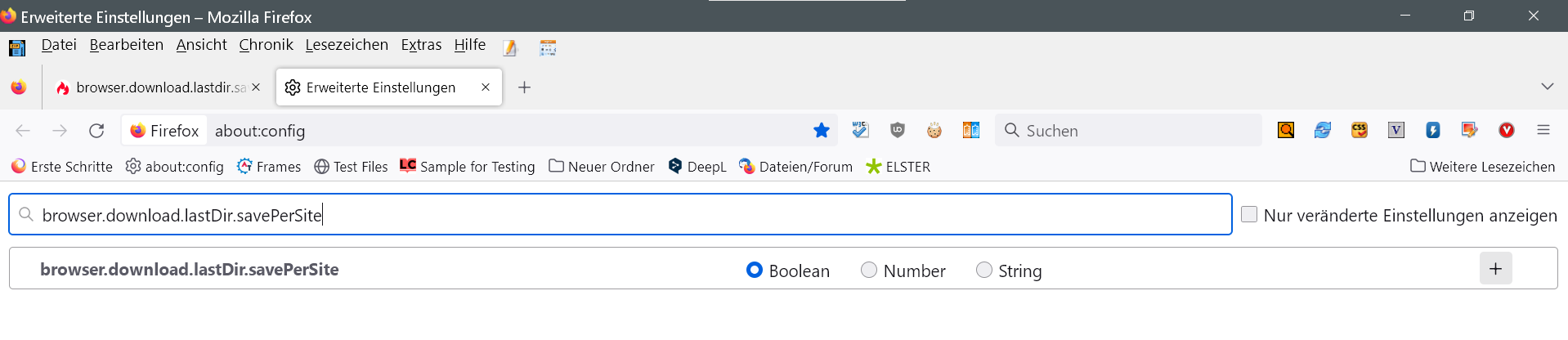Open a new tab
Viewport: 1568px width, 340px height.
(x=525, y=87)
